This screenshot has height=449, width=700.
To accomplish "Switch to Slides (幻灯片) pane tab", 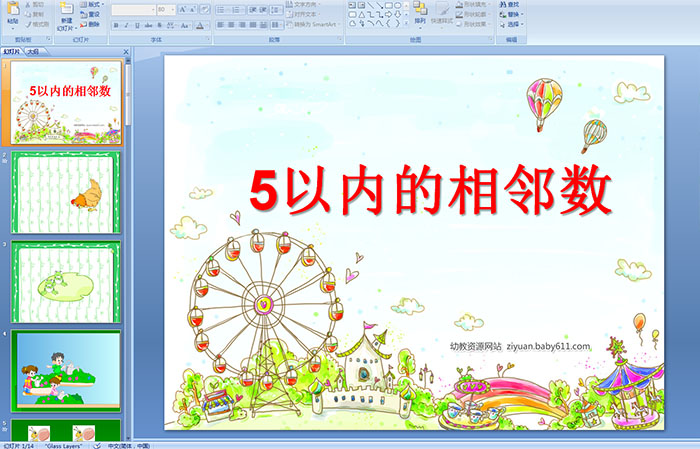I will (x=12, y=52).
